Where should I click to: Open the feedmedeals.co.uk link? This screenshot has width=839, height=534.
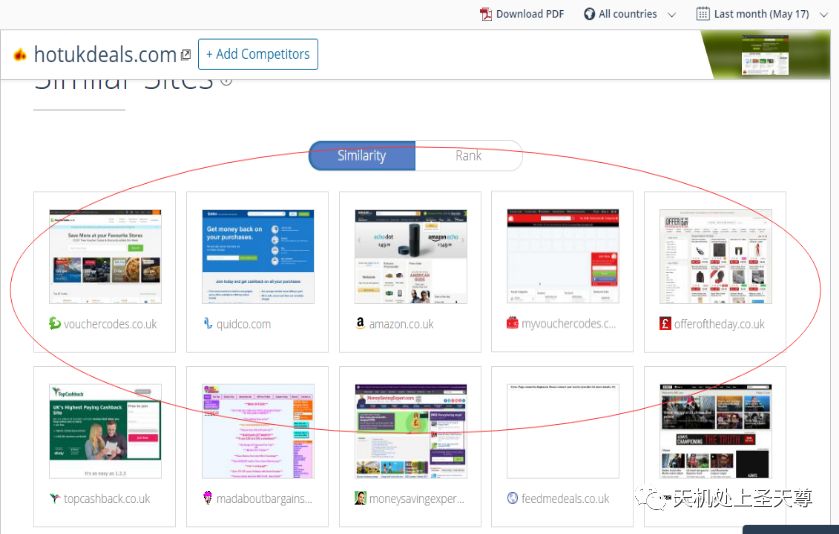coord(566,499)
